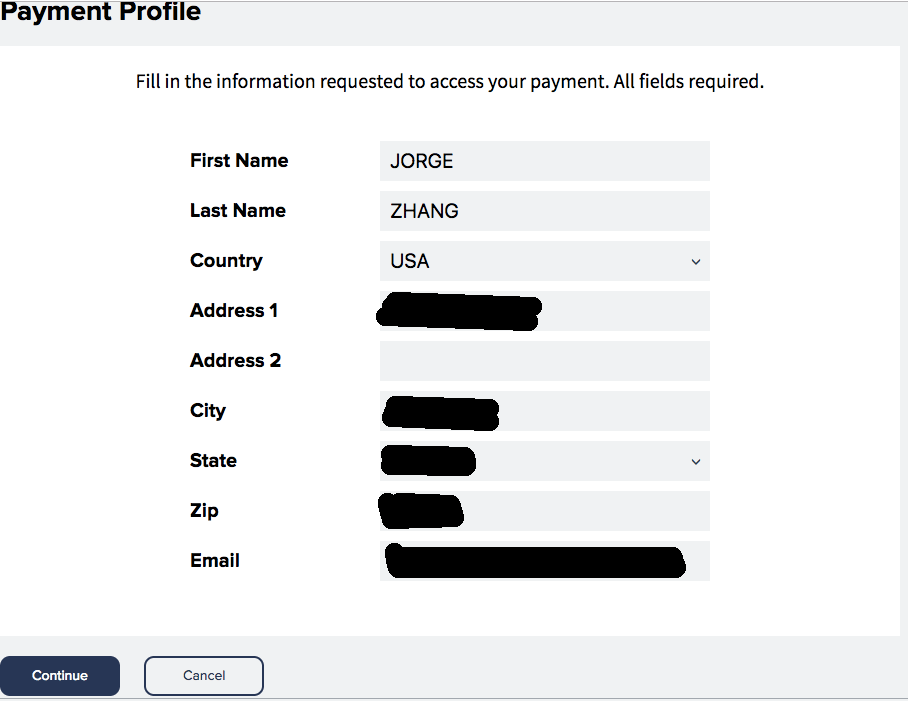908x701 pixels.
Task: Click the Email label text
Action: pos(214,560)
